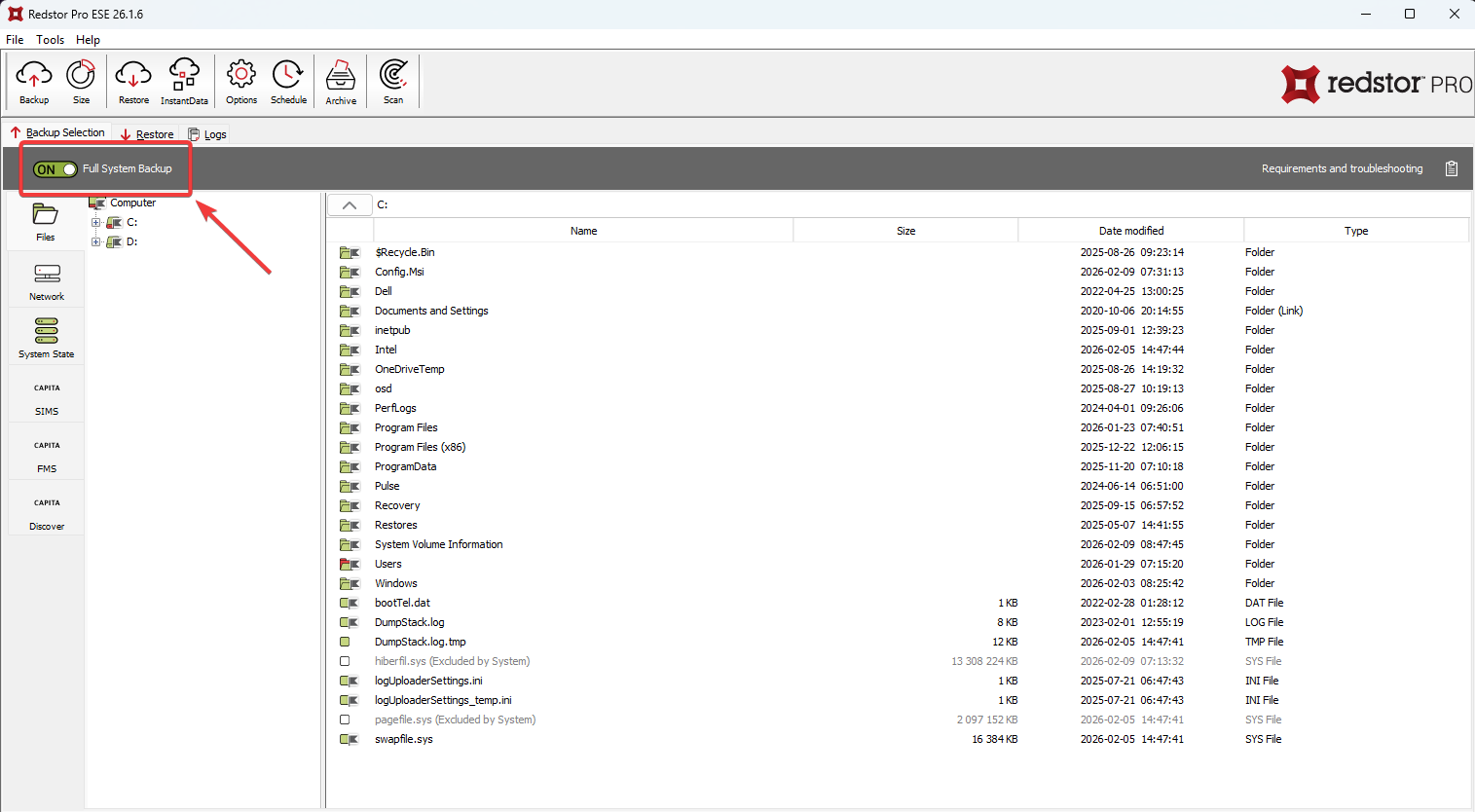
Task: Switch to the Logs tab
Action: [x=207, y=134]
